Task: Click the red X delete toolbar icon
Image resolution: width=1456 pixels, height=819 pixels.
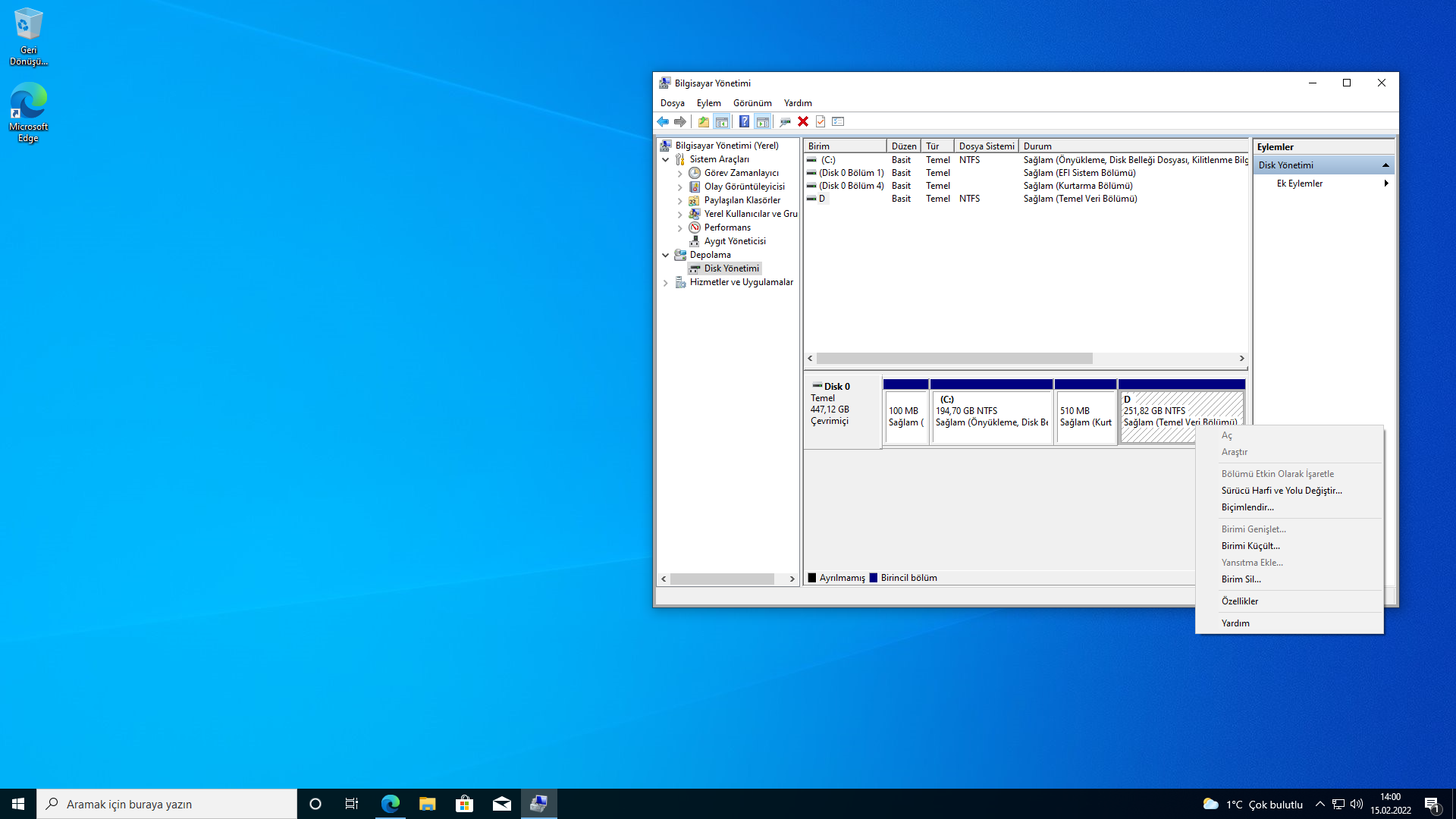Action: pos(803,121)
